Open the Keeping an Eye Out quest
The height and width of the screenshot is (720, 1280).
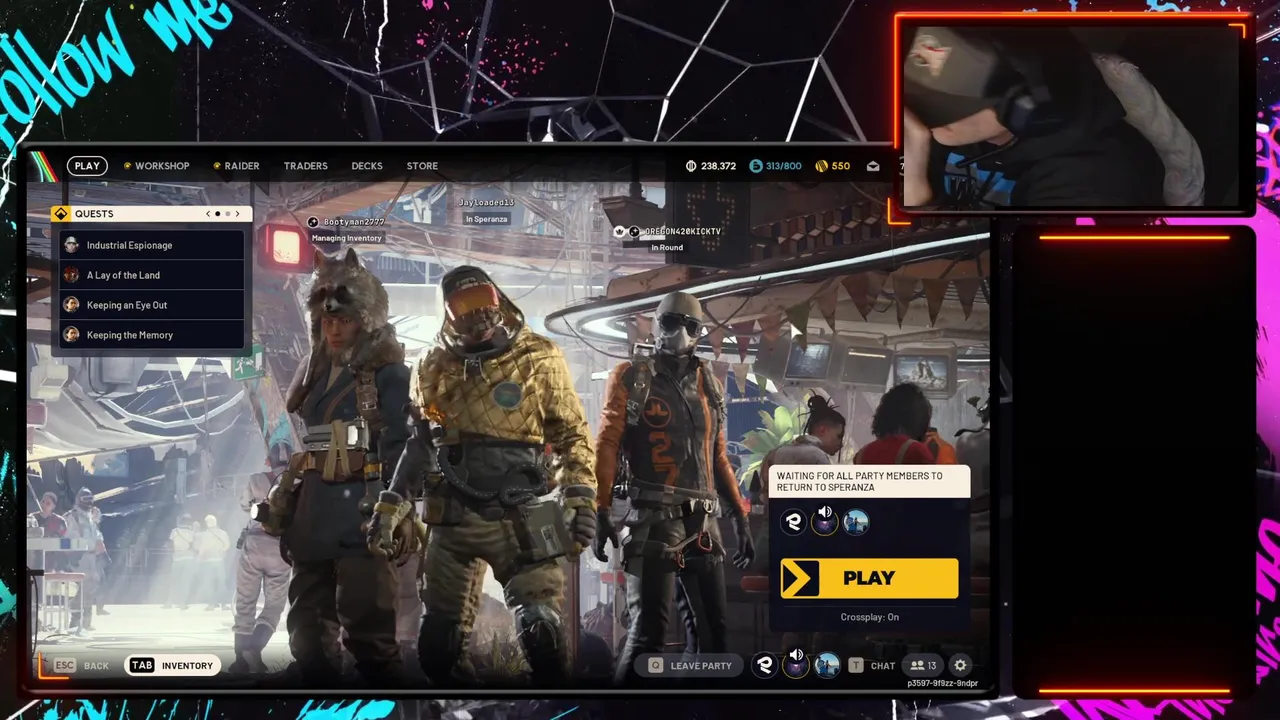pyautogui.click(x=151, y=305)
